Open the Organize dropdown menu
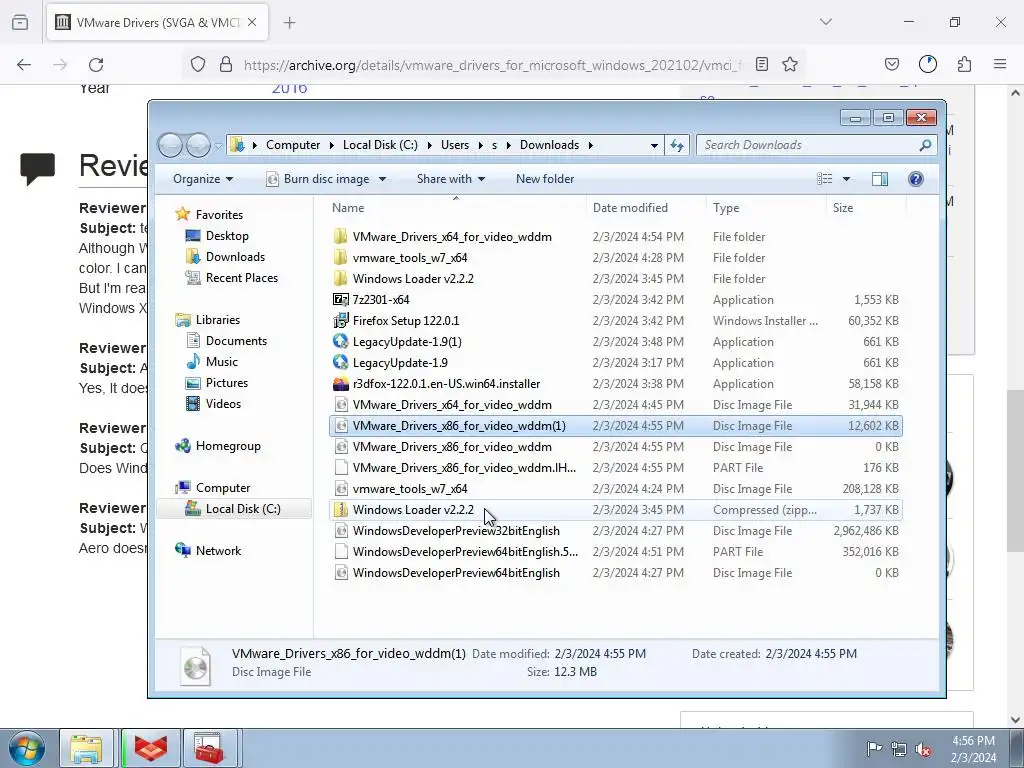Image resolution: width=1024 pixels, height=768 pixels. pyautogui.click(x=203, y=179)
